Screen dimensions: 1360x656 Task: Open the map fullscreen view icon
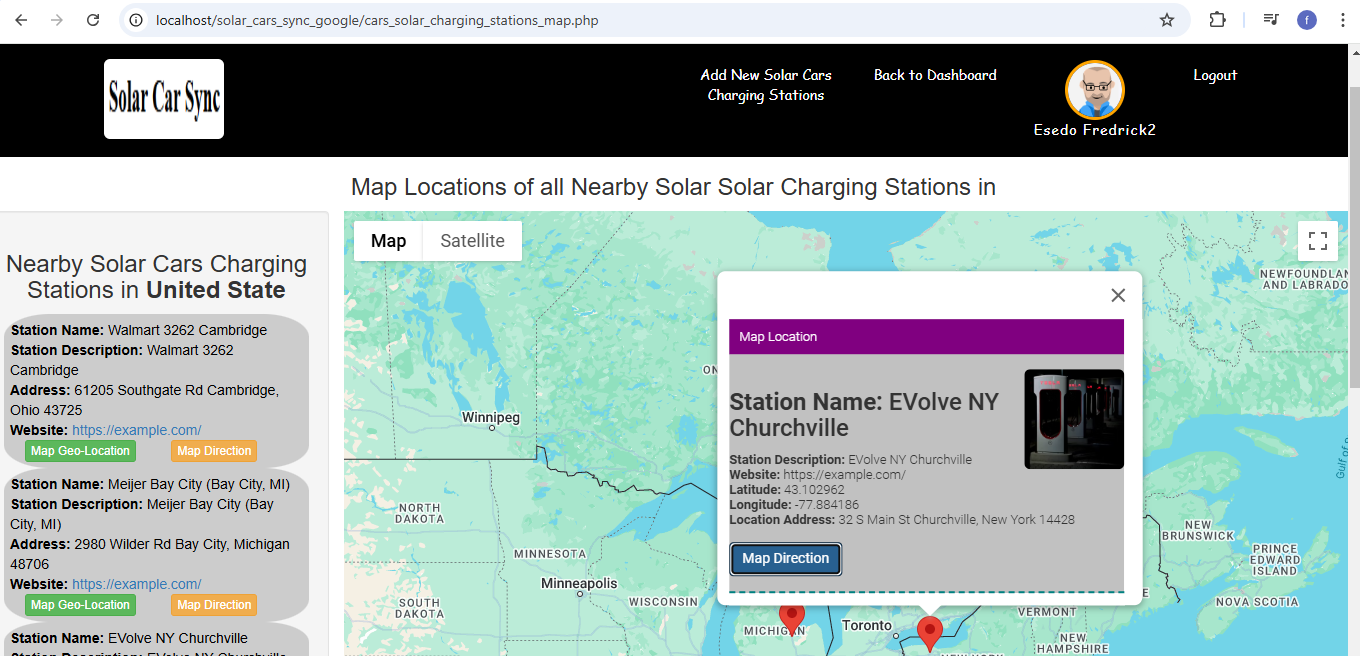click(1317, 240)
